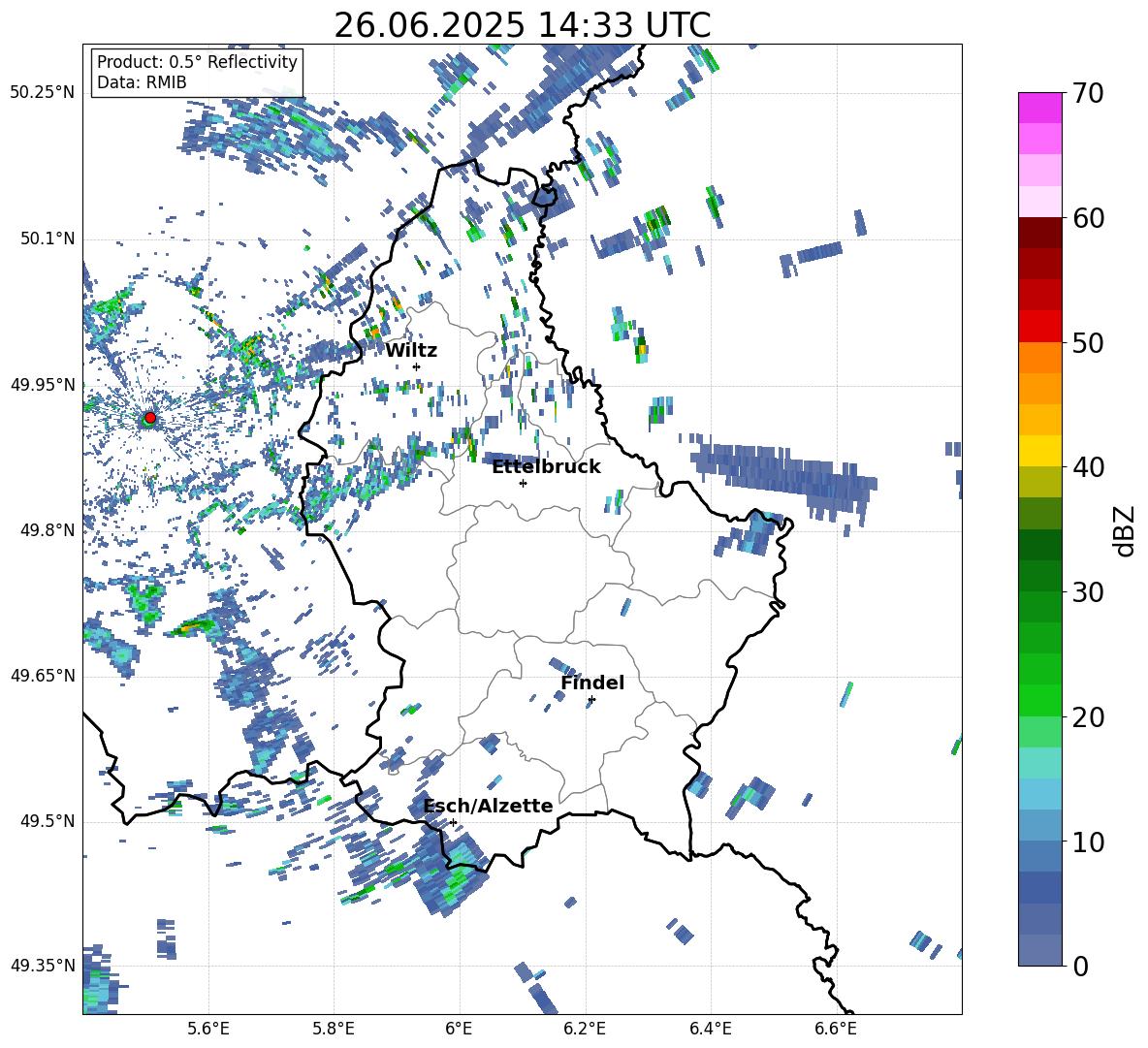Click the 70 tick label on colorbar

pos(1088,94)
